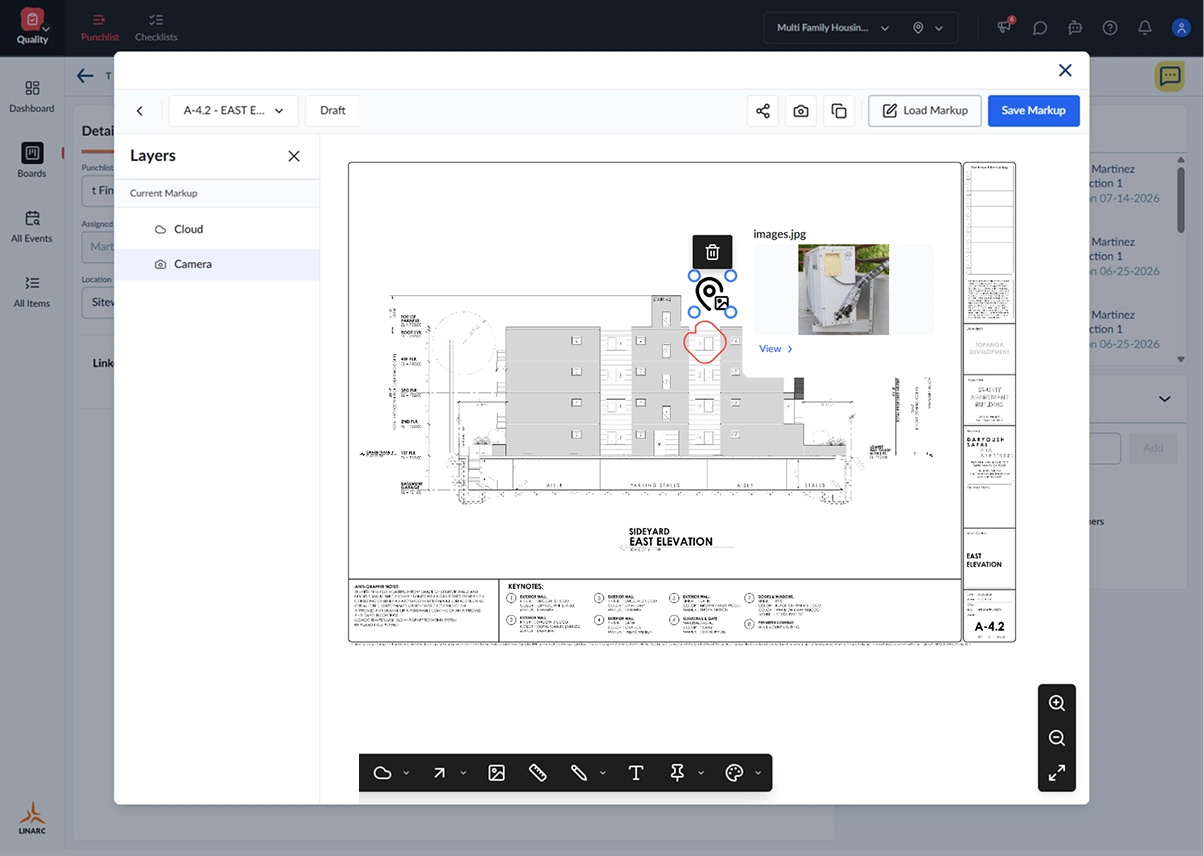Open notifications bell
Viewport: 1204px width, 856px height.
(x=1145, y=28)
